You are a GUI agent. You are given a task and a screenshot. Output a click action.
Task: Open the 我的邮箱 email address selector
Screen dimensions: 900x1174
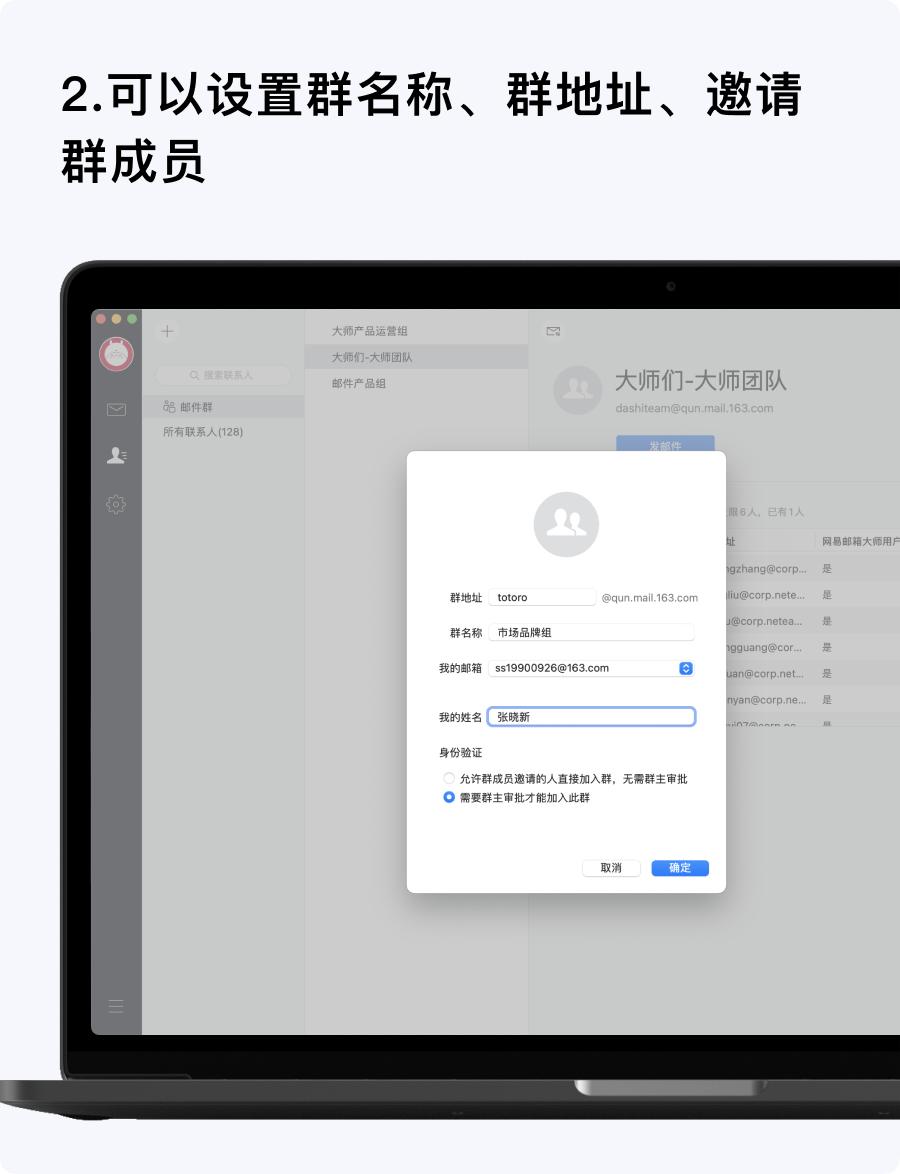click(x=685, y=667)
